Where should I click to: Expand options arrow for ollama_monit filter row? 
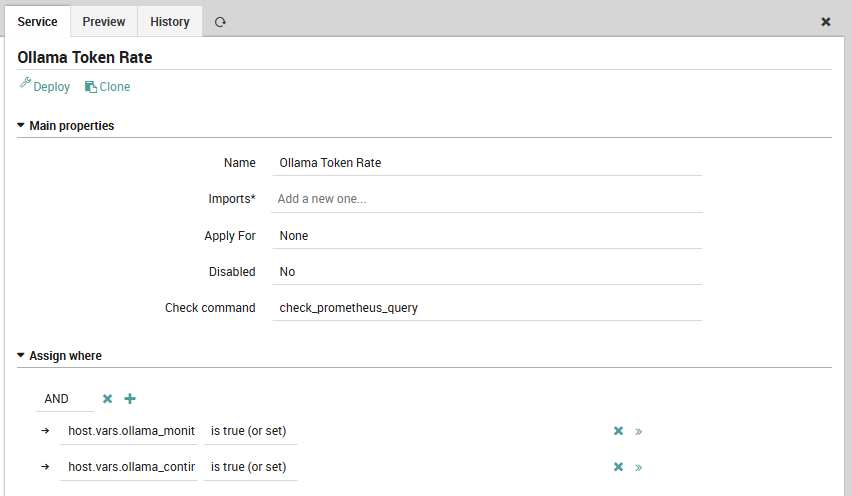pyautogui.click(x=639, y=431)
